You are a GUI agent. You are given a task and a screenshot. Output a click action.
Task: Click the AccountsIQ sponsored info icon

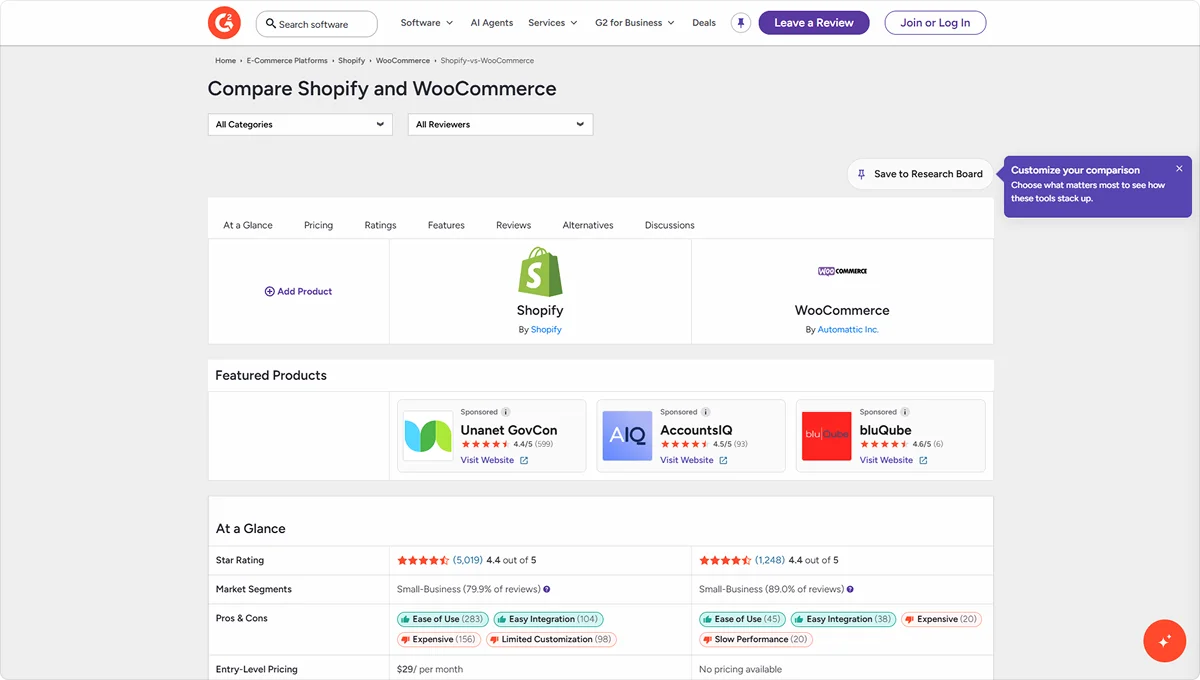tap(706, 412)
